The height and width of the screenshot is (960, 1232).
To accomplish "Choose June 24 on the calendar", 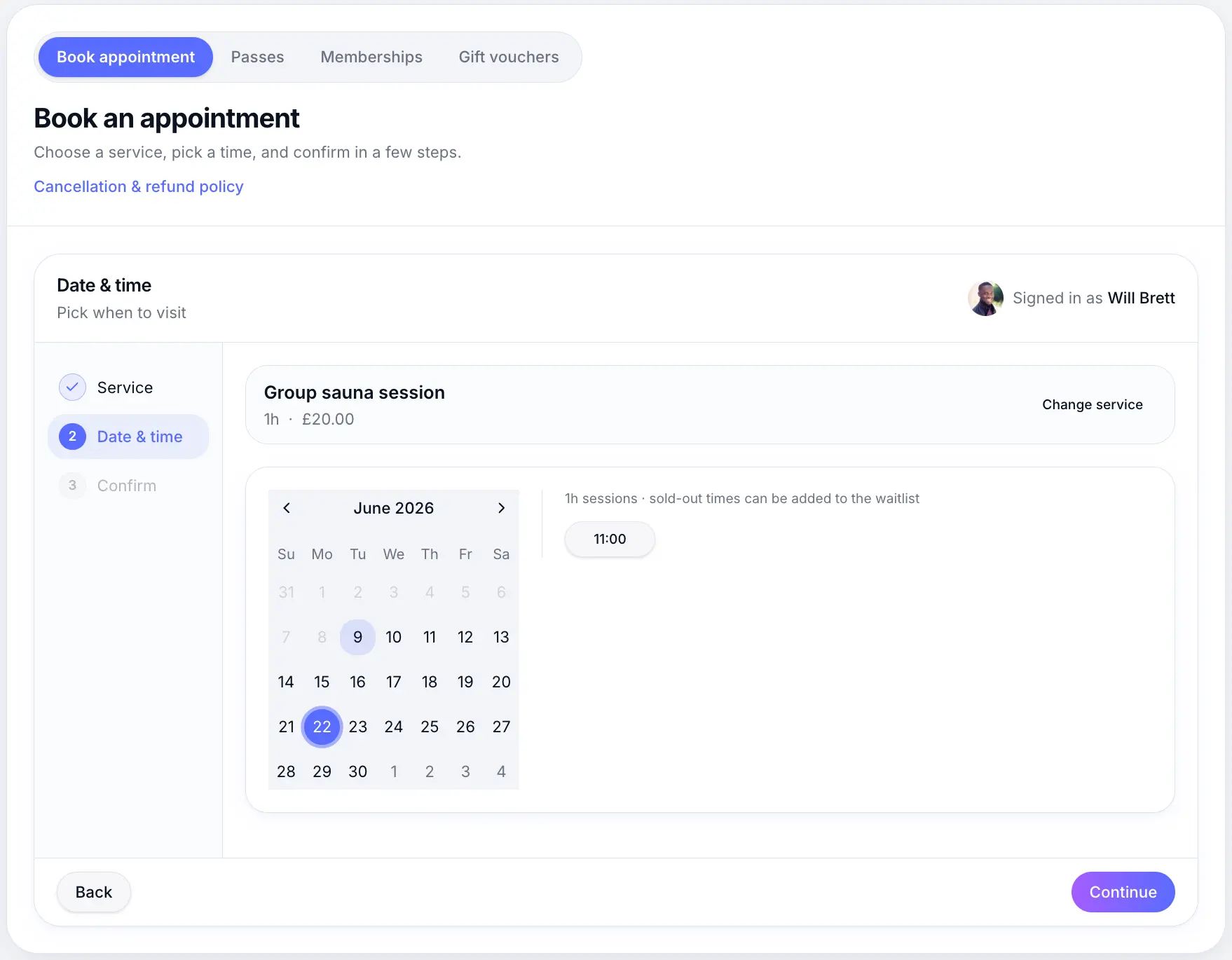I will (394, 727).
